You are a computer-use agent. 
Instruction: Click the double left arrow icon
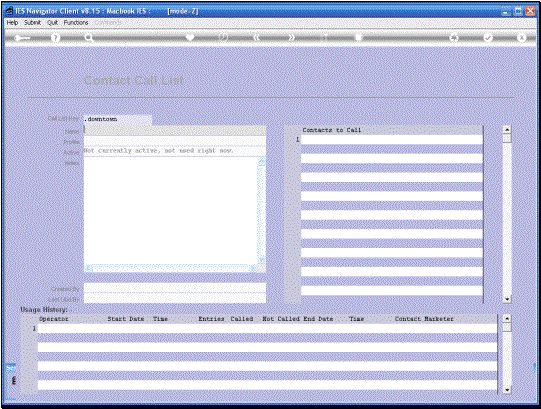pos(257,37)
